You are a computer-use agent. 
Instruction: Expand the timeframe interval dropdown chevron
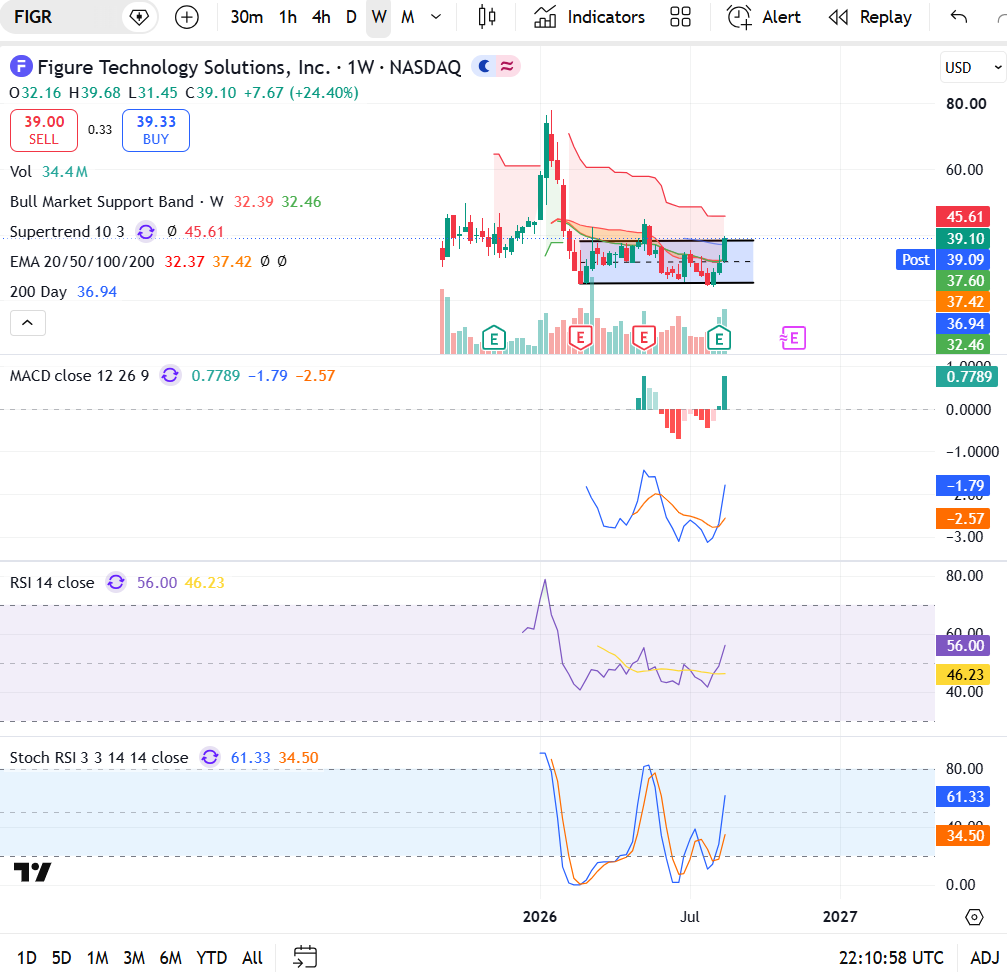(436, 17)
